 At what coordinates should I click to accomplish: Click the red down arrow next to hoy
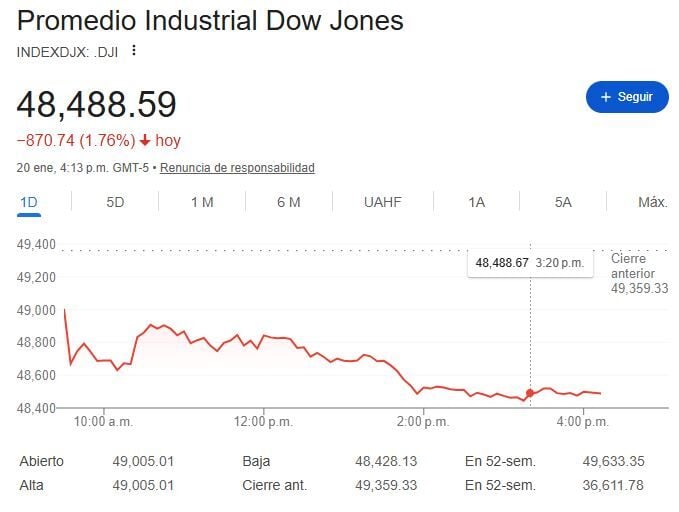coord(144,141)
